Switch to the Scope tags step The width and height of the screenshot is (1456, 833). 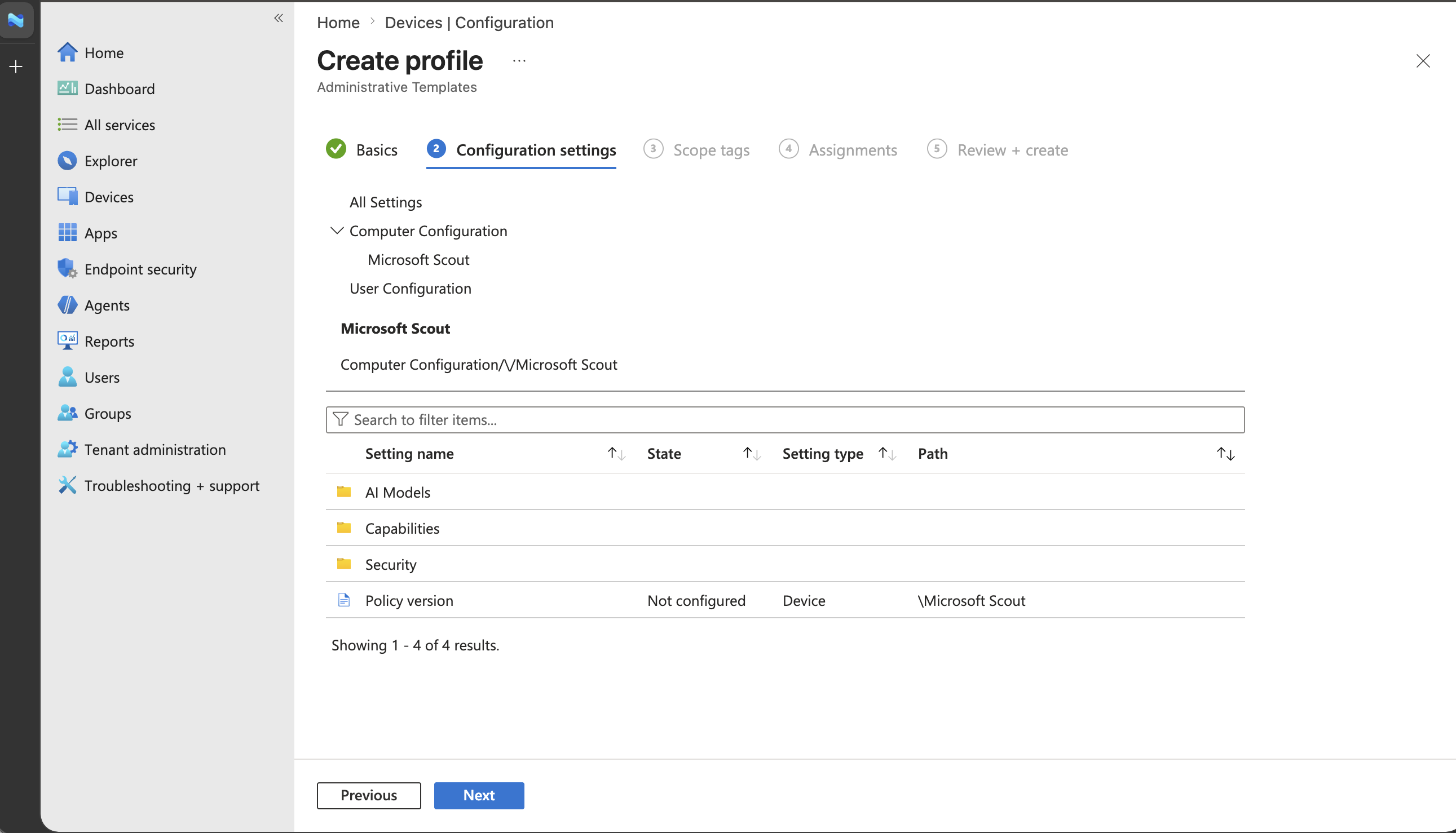tap(696, 150)
